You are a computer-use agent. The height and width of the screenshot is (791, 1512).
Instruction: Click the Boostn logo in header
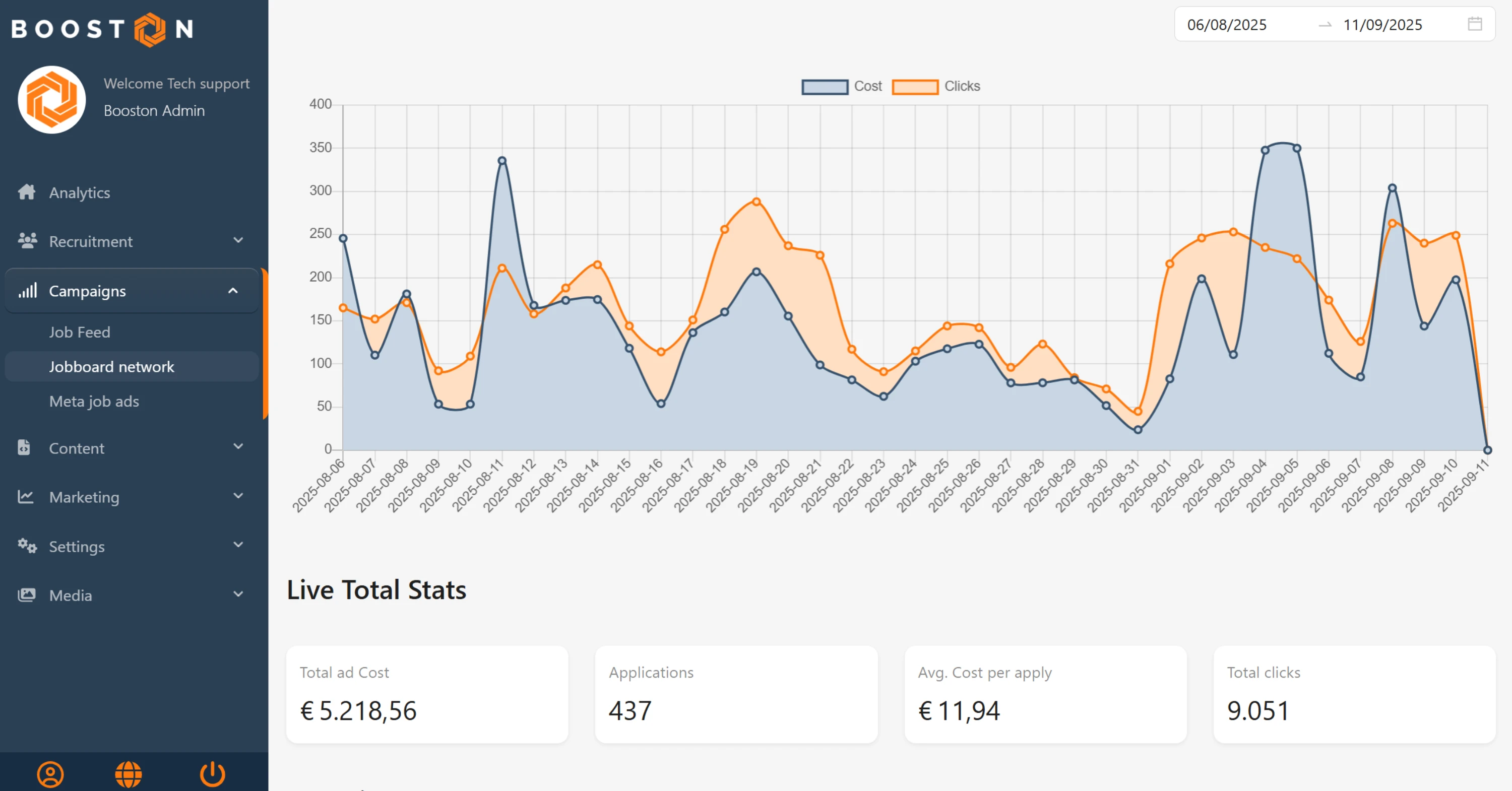pyautogui.click(x=102, y=29)
